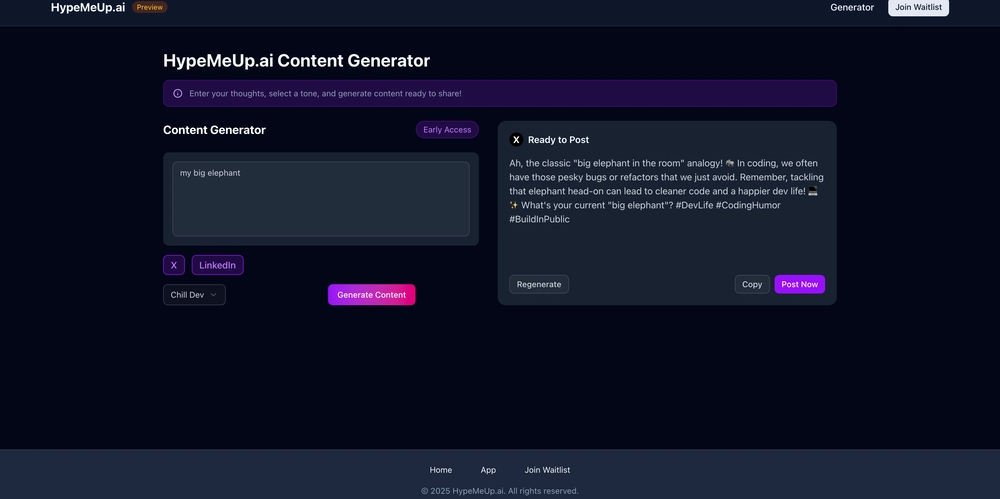Click the Post Now button
The width and height of the screenshot is (1000, 499).
pos(800,285)
